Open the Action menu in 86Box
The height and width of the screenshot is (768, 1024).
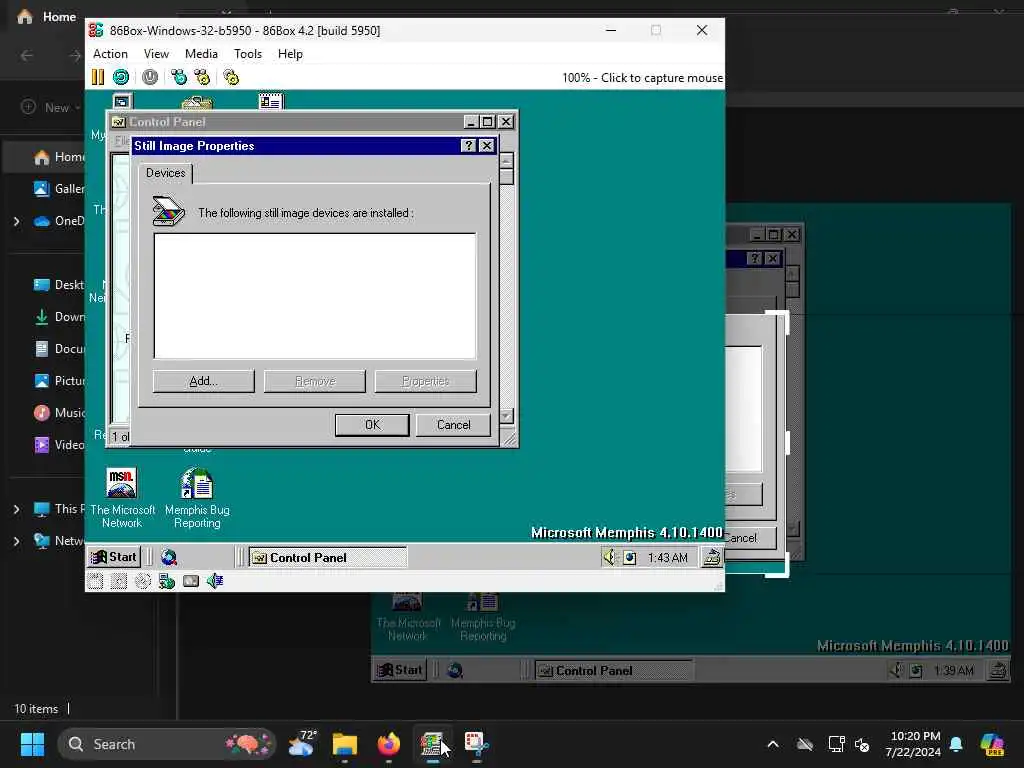point(110,54)
